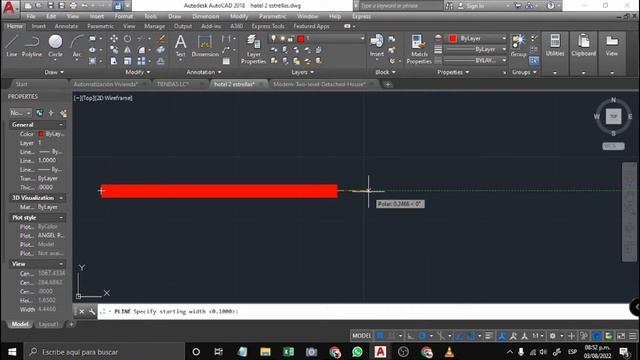Click the Quick Select icon in Properties palette

[63, 113]
